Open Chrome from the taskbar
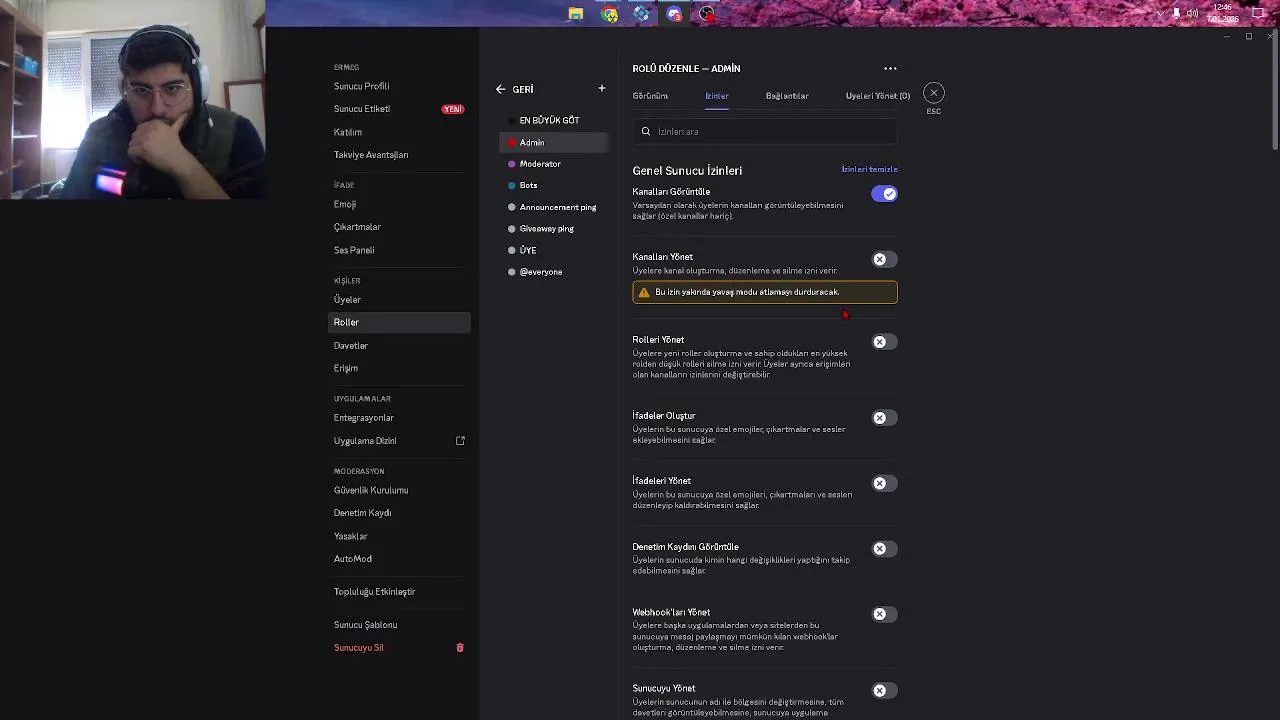1280x720 pixels. (x=609, y=14)
